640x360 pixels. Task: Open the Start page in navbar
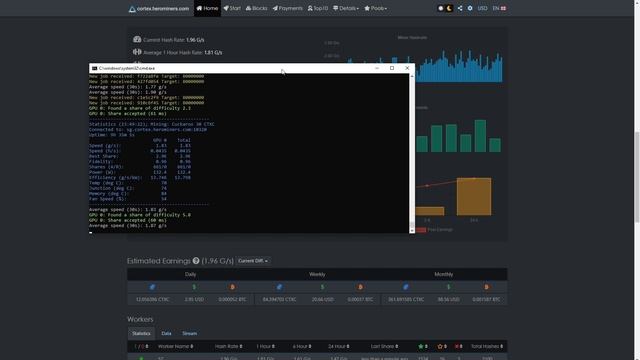(x=232, y=8)
